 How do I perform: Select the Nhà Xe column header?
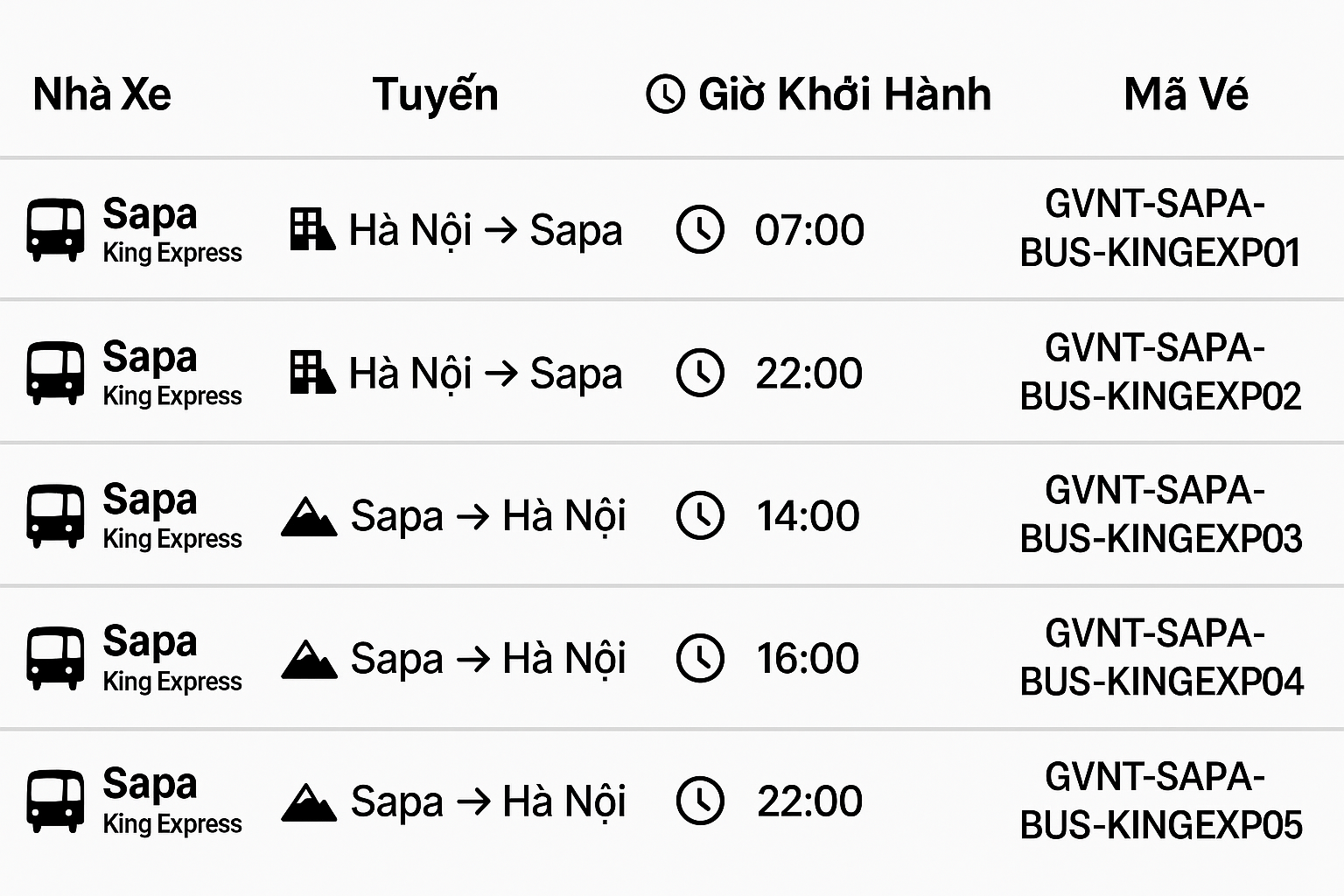coord(101,94)
